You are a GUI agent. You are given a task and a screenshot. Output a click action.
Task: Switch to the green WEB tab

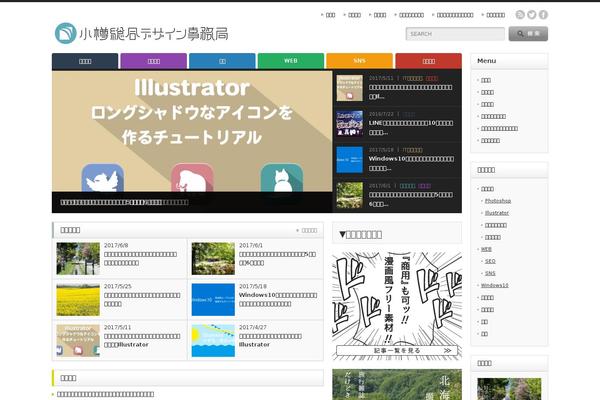291,61
